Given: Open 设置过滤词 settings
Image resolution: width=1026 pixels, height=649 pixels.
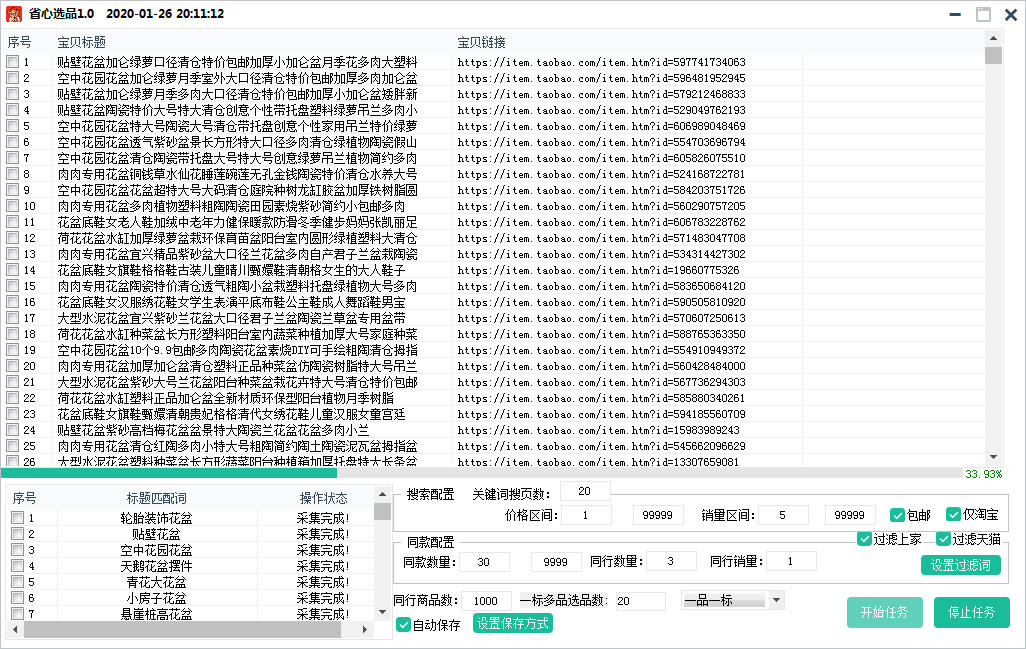Looking at the screenshot, I should click(x=960, y=564).
